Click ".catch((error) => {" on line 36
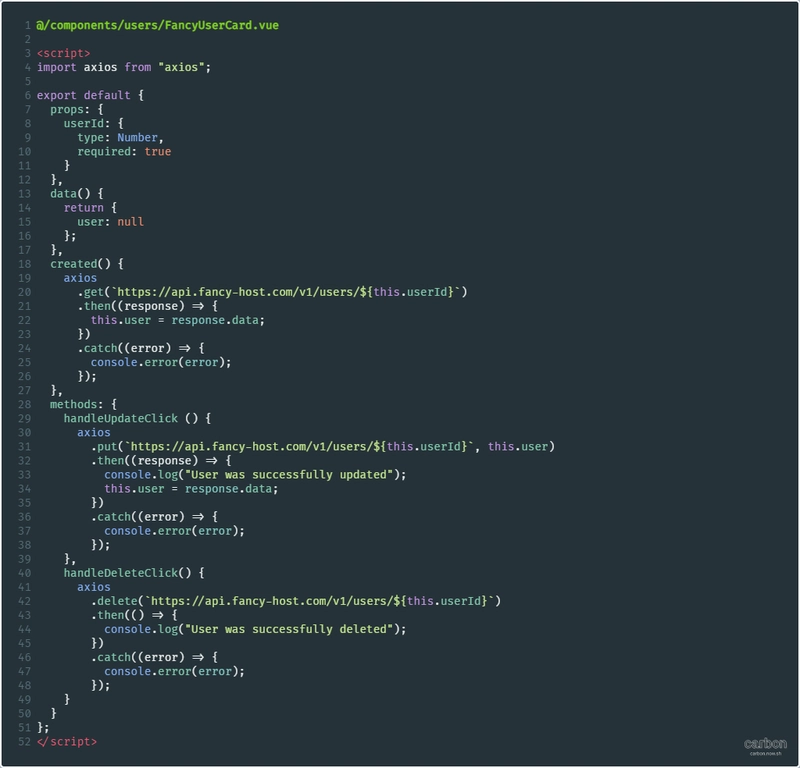The height and width of the screenshot is (768, 800). [x=155, y=517]
